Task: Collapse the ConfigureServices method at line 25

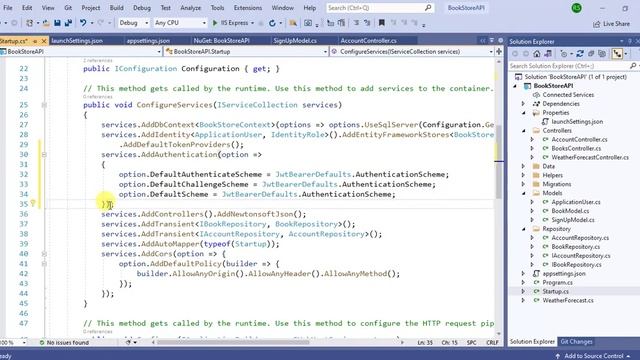Action: (44, 105)
